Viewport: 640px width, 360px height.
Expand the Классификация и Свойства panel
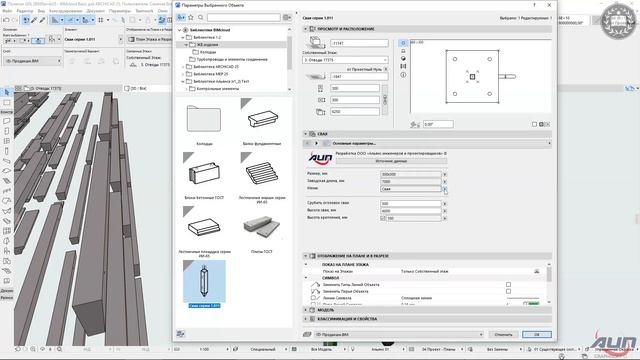point(305,319)
